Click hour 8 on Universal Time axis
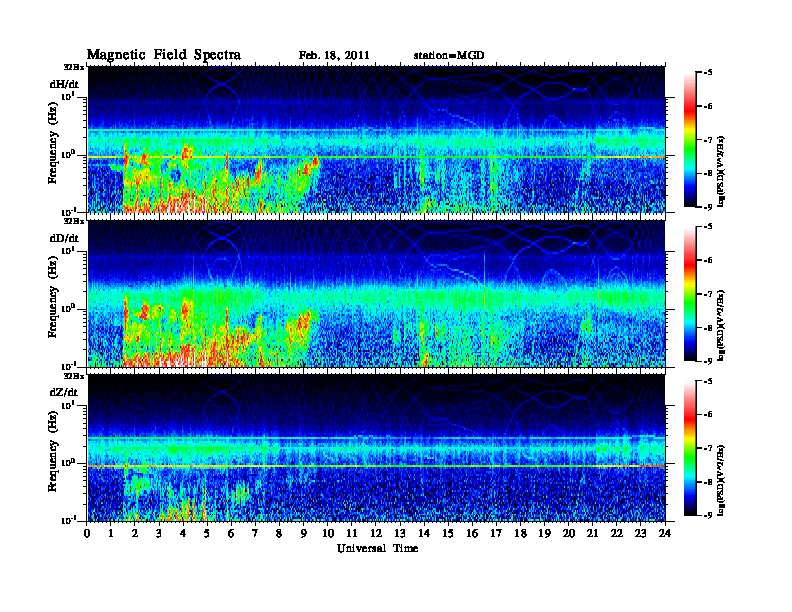The width and height of the screenshot is (792, 612). coord(279,534)
